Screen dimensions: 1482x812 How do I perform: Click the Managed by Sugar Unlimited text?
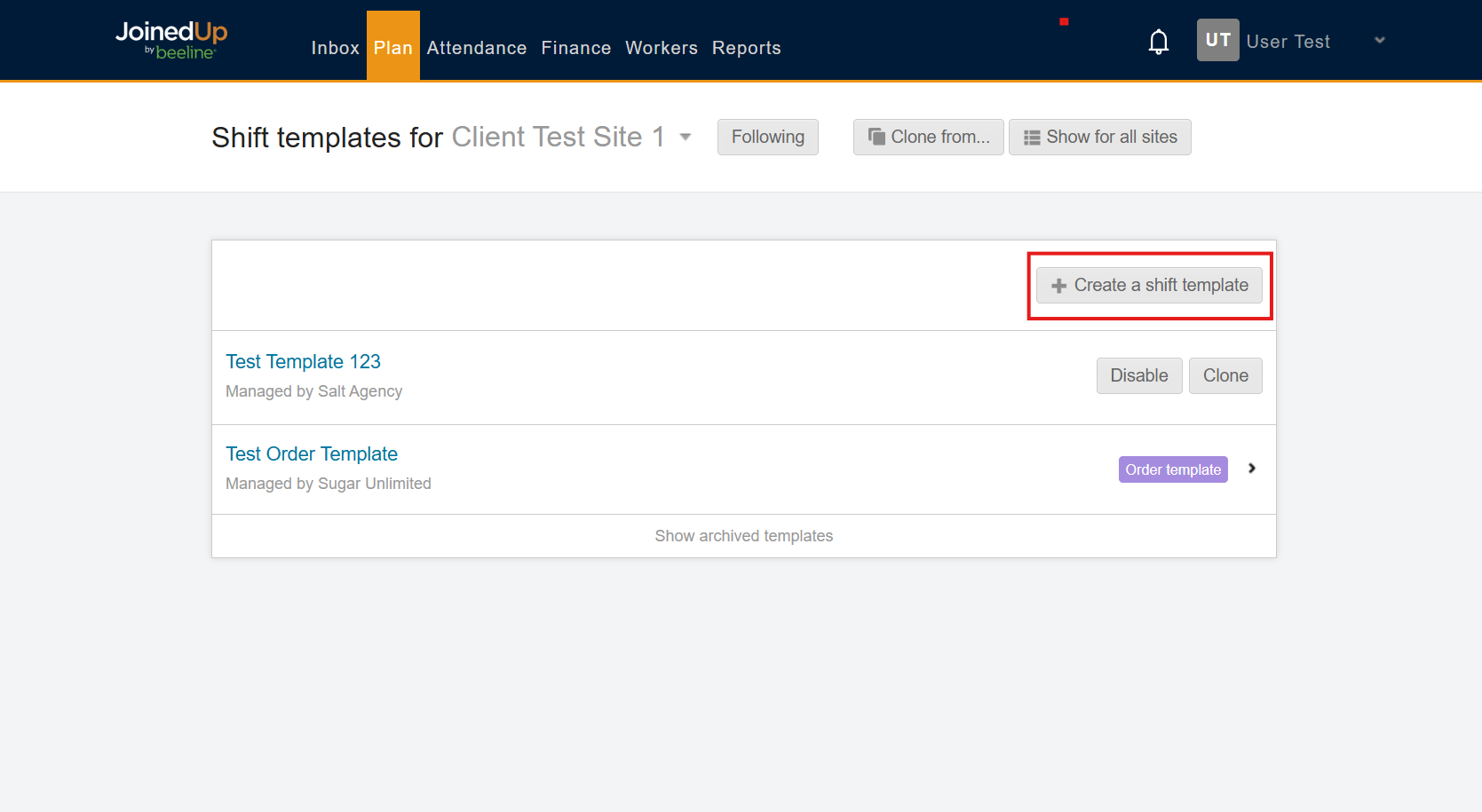point(329,484)
